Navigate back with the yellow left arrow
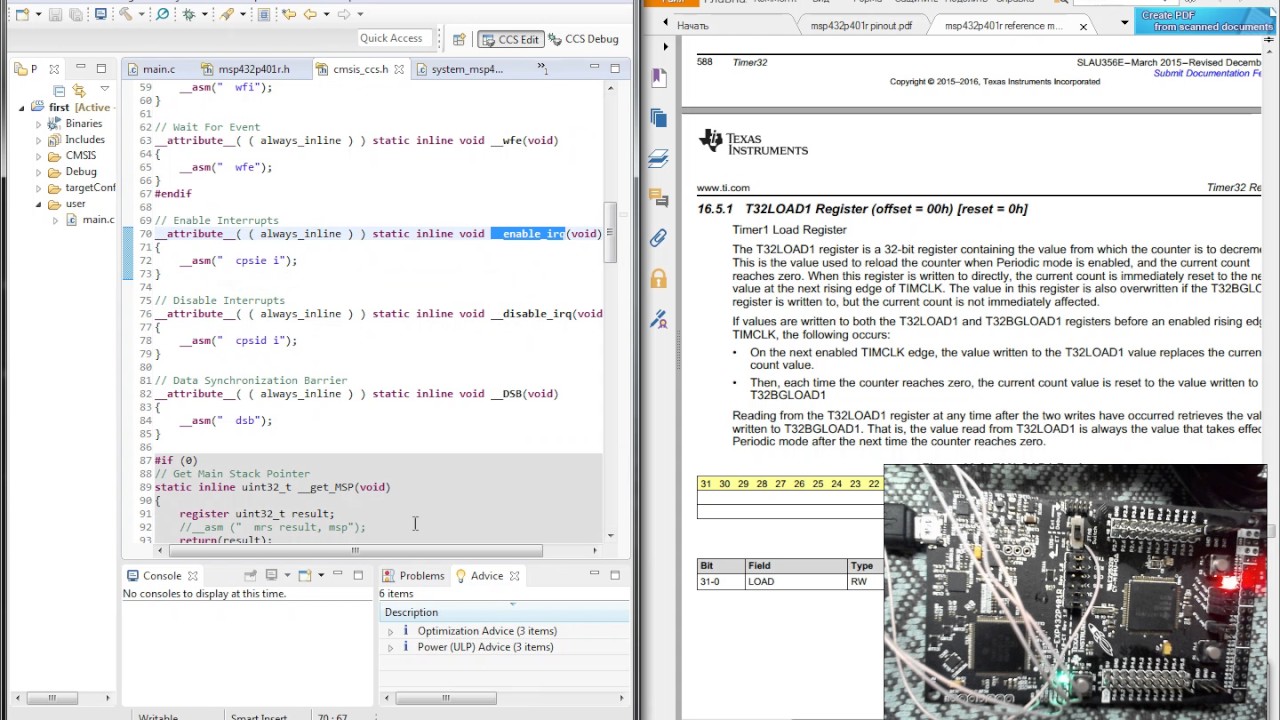This screenshot has width=1280, height=720. tap(310, 14)
